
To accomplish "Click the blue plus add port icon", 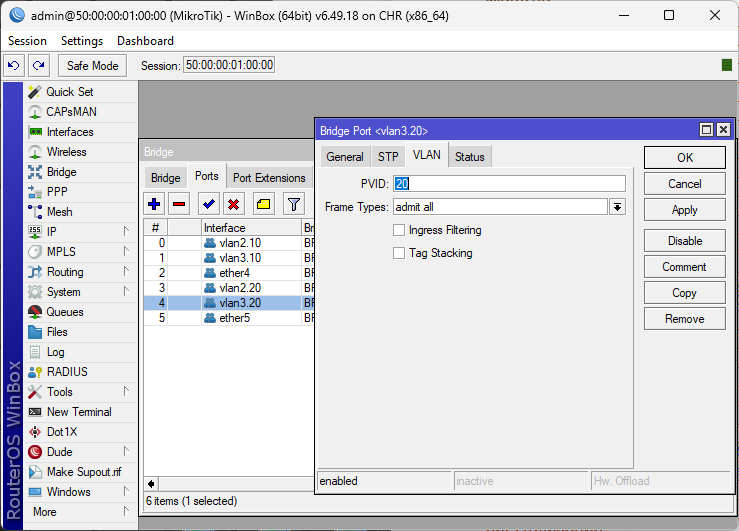I will click(x=154, y=204).
